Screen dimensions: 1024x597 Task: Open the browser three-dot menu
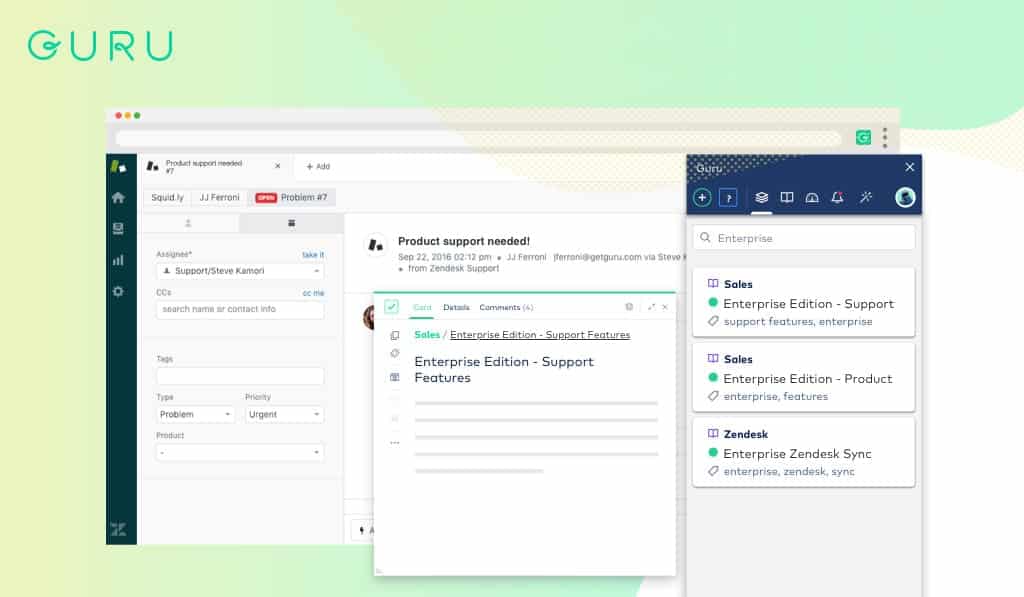(x=885, y=137)
